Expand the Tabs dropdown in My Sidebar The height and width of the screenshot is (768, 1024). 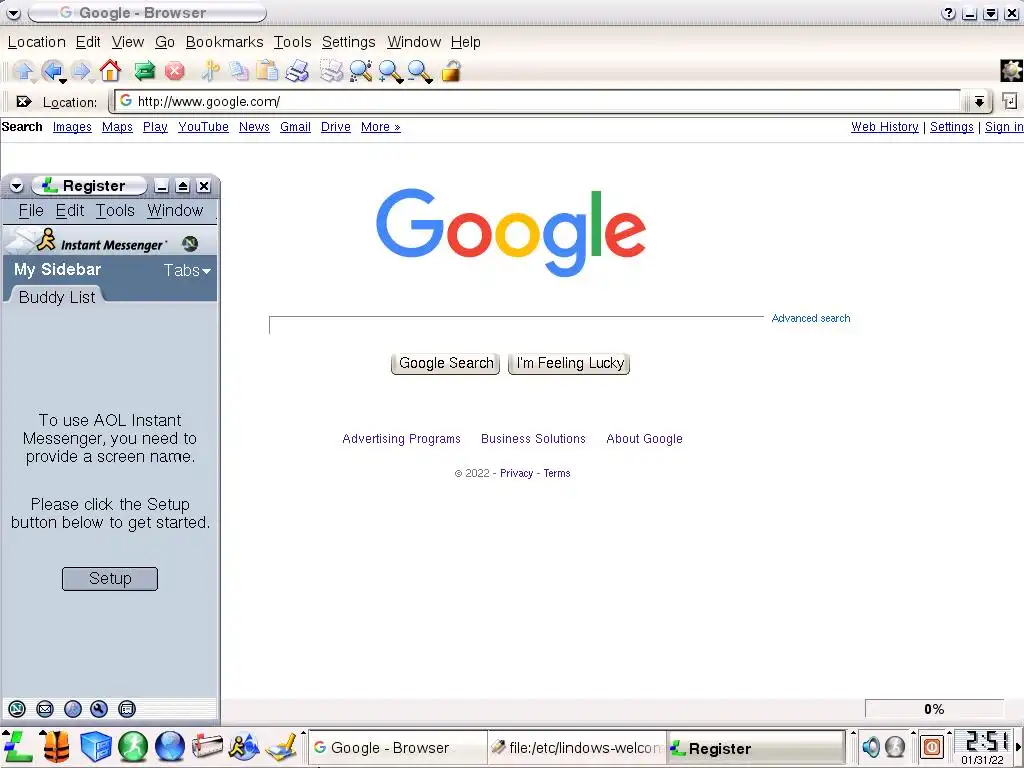click(187, 270)
